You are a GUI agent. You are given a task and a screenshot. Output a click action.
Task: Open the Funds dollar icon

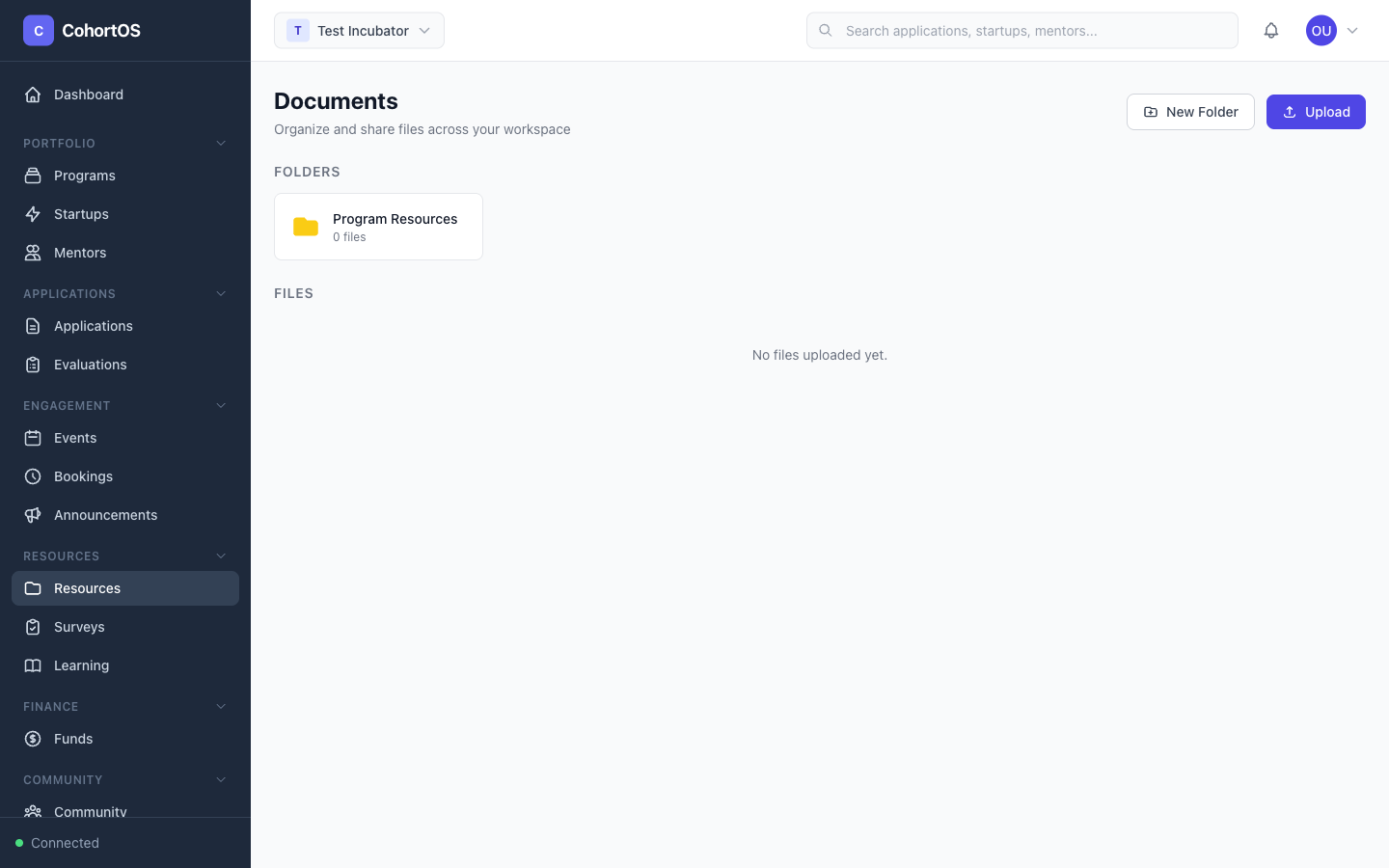(x=33, y=739)
